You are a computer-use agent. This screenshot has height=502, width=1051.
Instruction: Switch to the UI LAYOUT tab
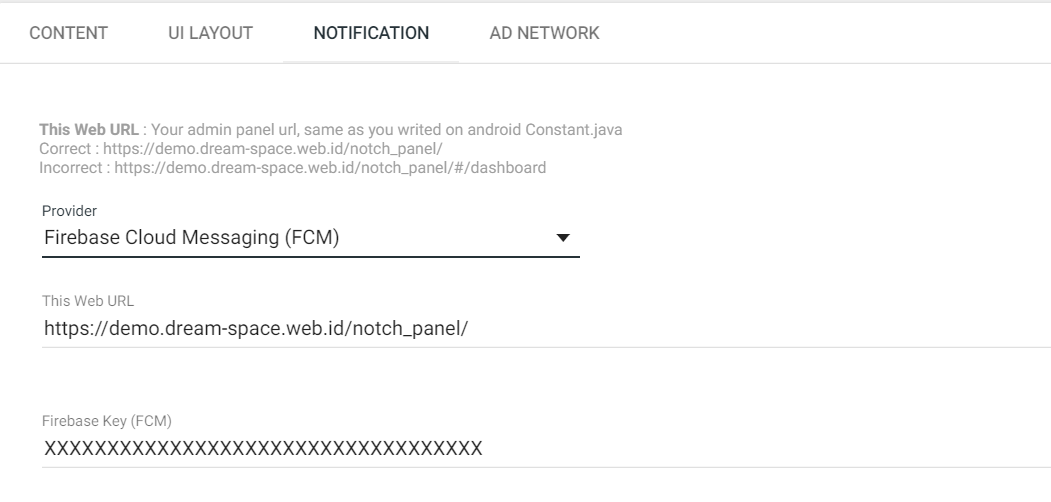click(x=210, y=33)
